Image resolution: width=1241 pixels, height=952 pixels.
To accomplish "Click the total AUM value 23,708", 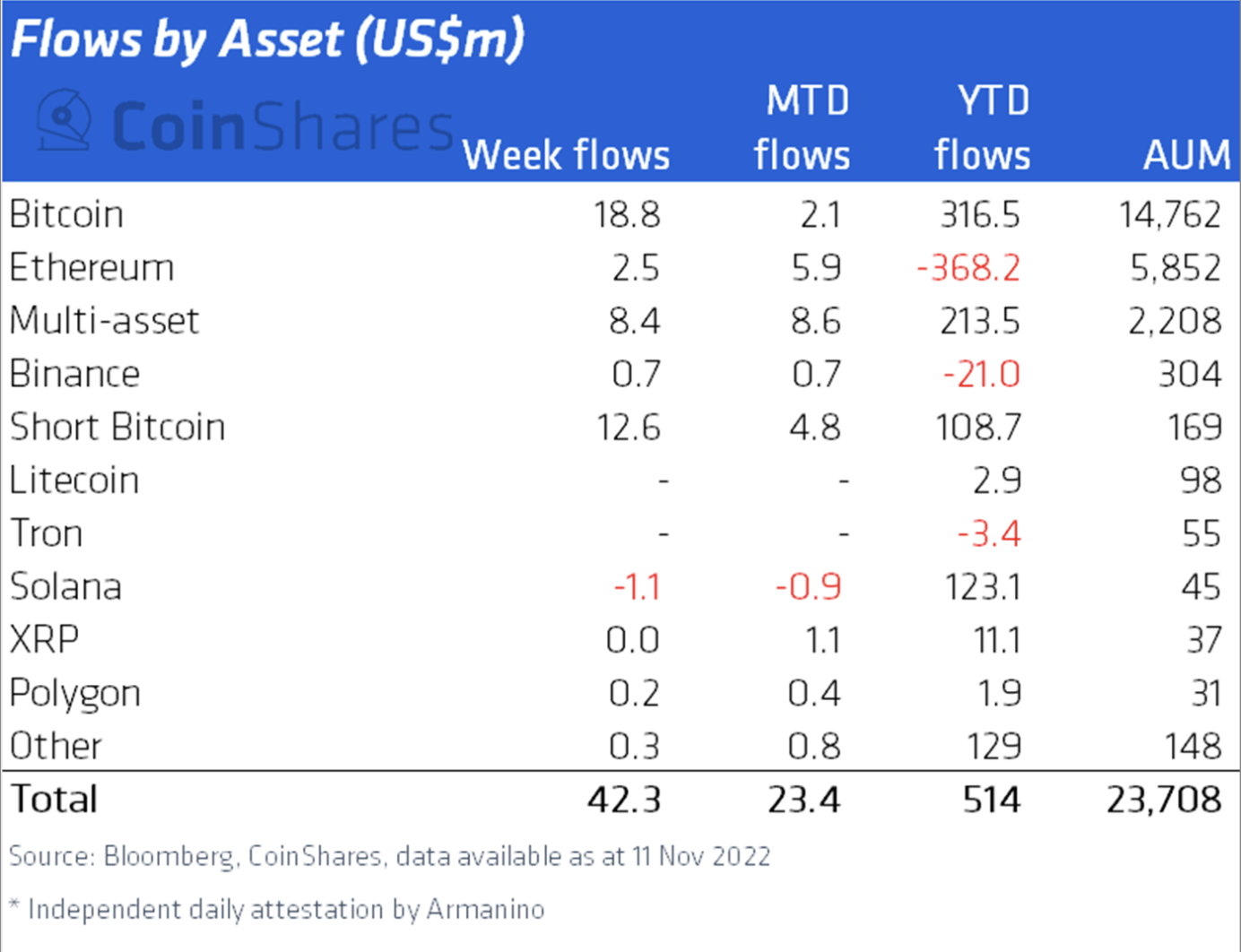I will click(1163, 799).
